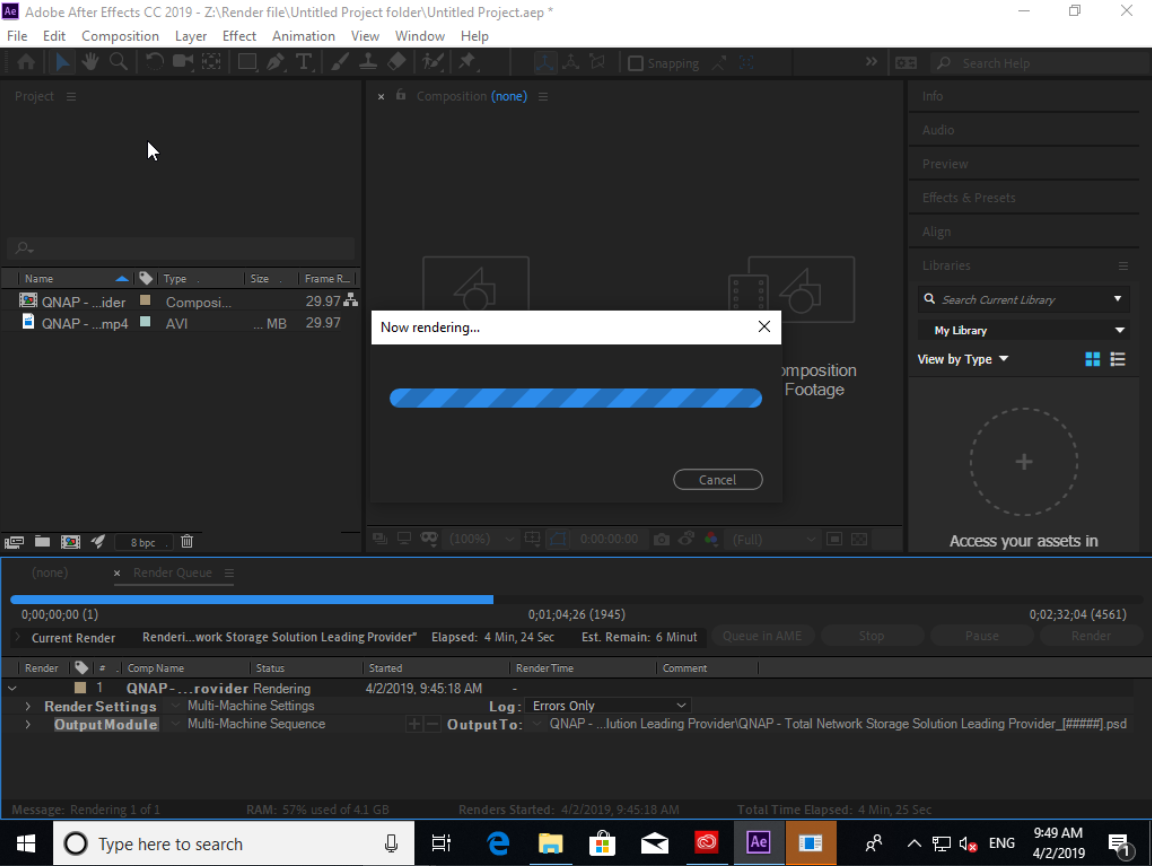The height and width of the screenshot is (866, 1152).
Task: Open the Interpret Footage icon in Project panel
Action: pos(14,542)
